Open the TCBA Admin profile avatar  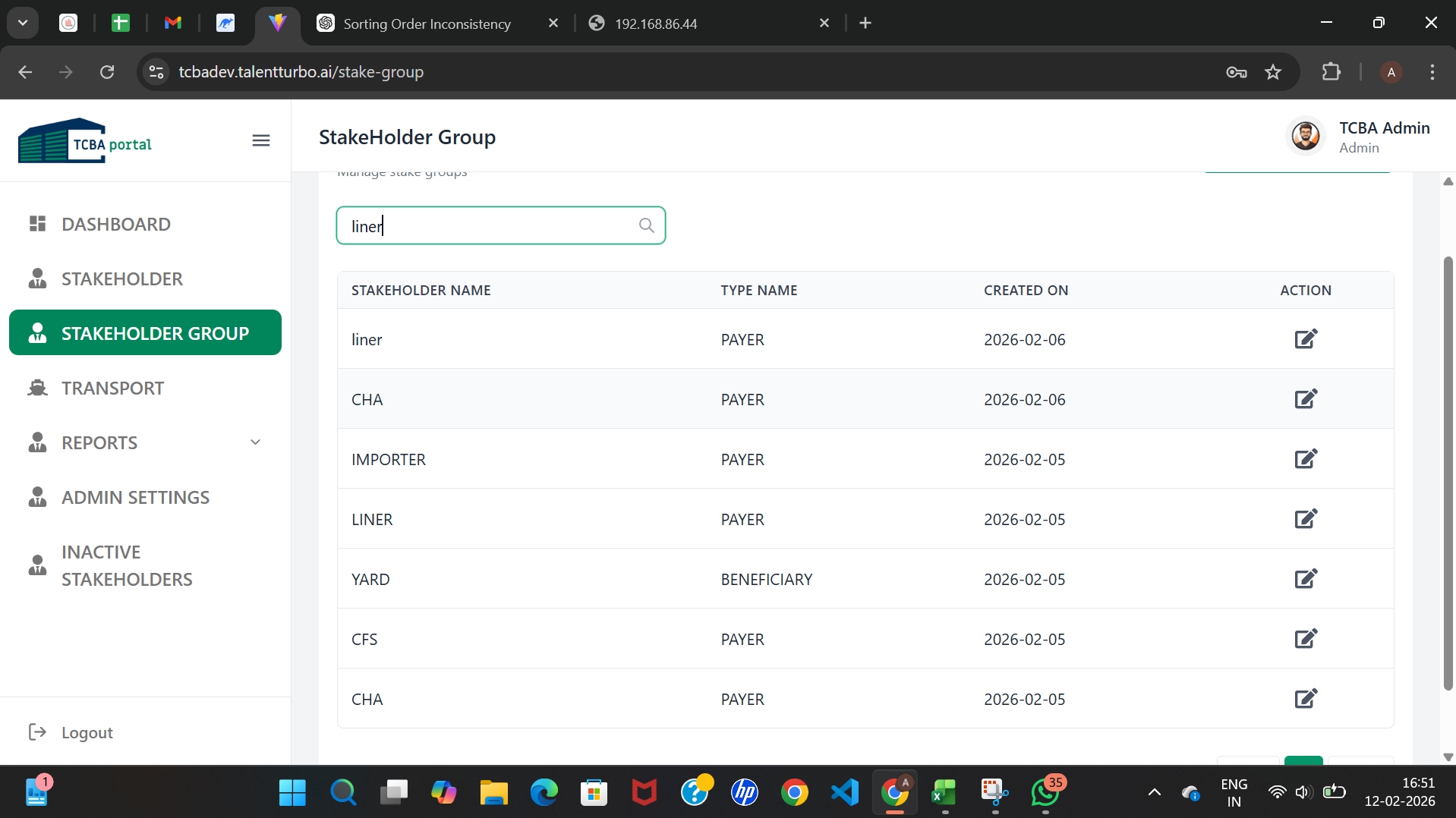pos(1306,137)
